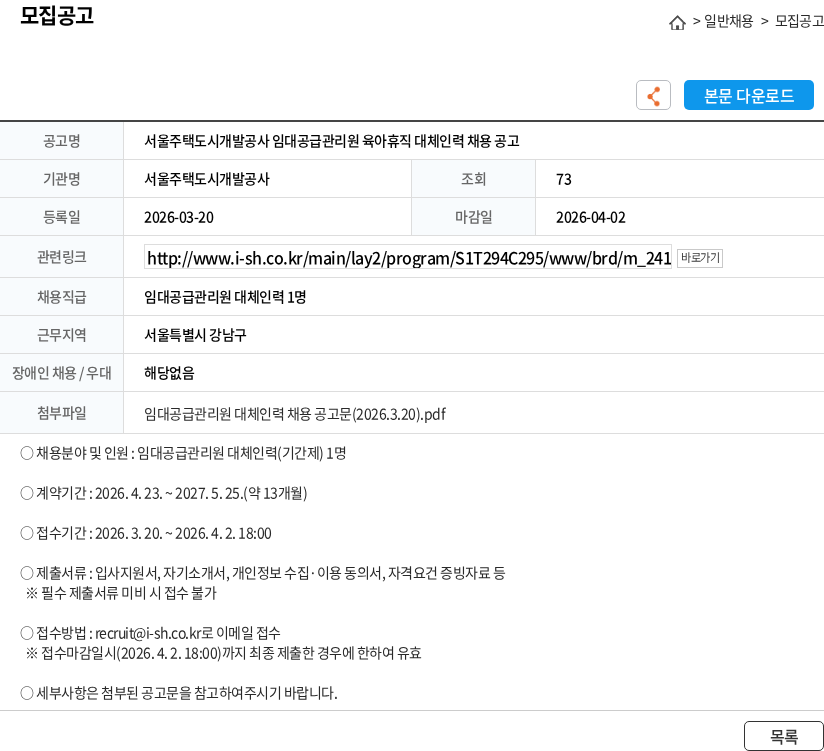The height and width of the screenshot is (751, 824).
Task: Download the post via 본문 다운로드 button
Action: click(x=748, y=95)
